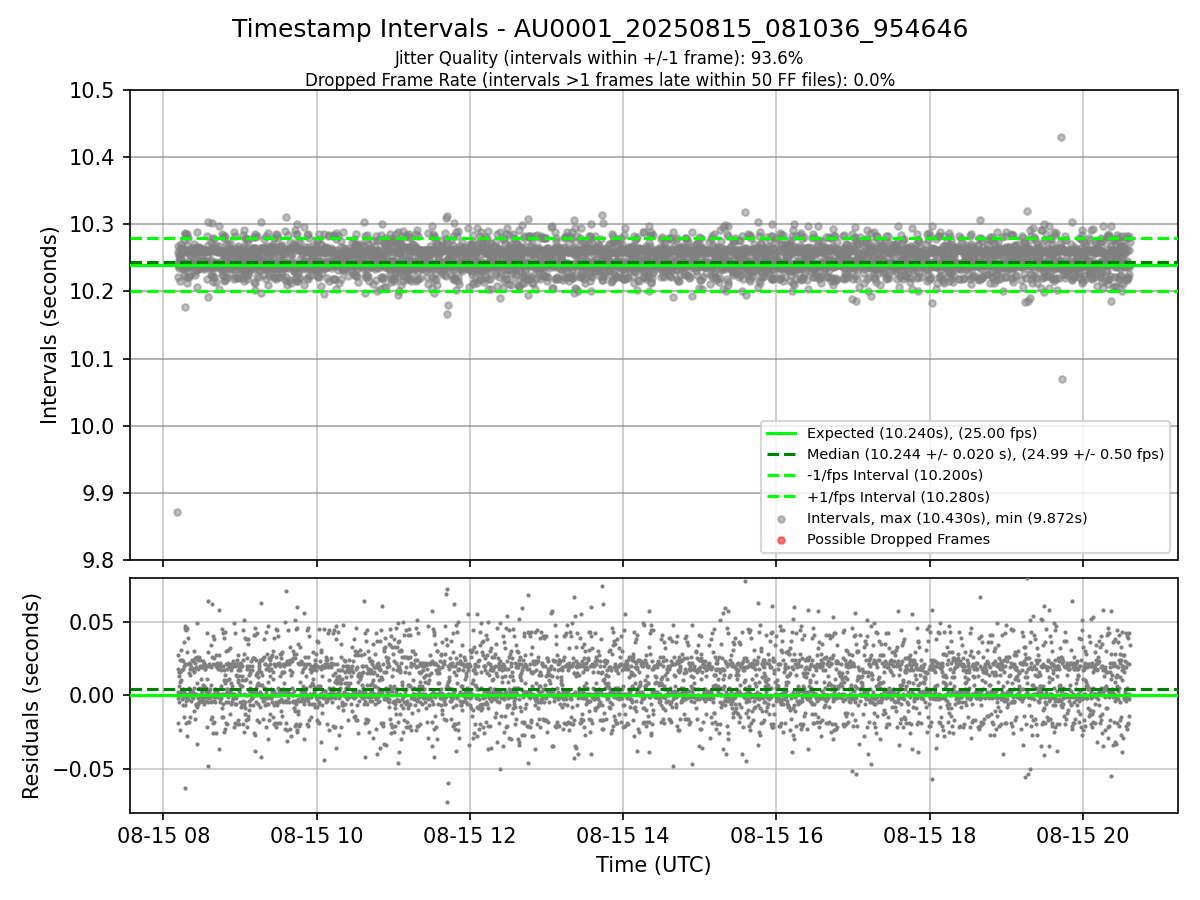Click x-axis tick label "08-15 08"
Image resolution: width=1200 pixels, height=900 pixels.
coord(163,834)
